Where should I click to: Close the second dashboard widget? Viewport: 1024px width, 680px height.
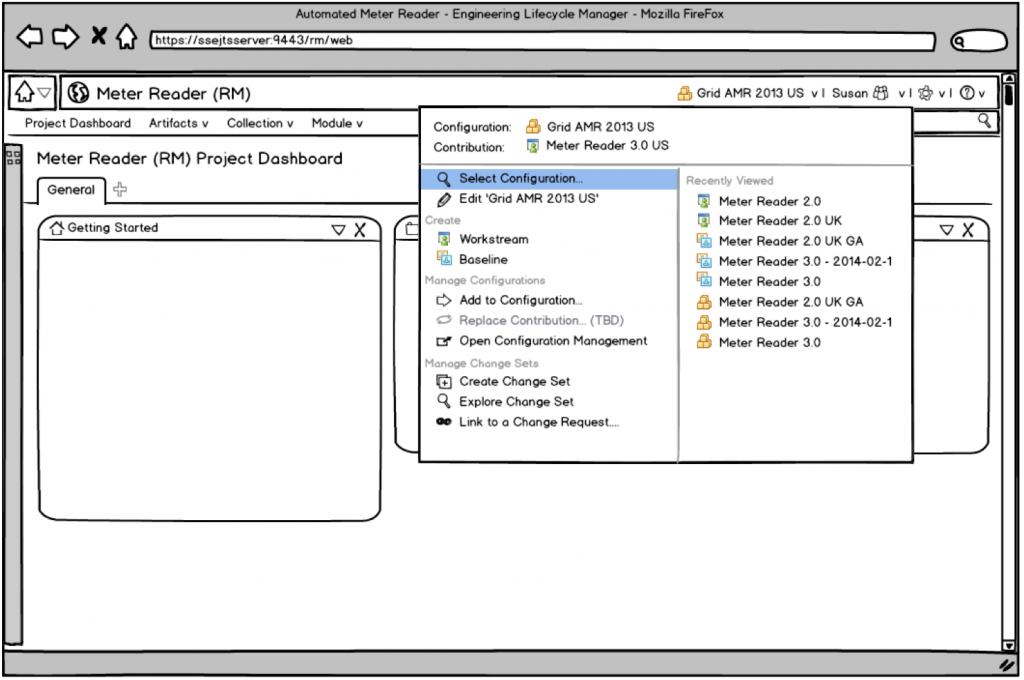point(968,230)
